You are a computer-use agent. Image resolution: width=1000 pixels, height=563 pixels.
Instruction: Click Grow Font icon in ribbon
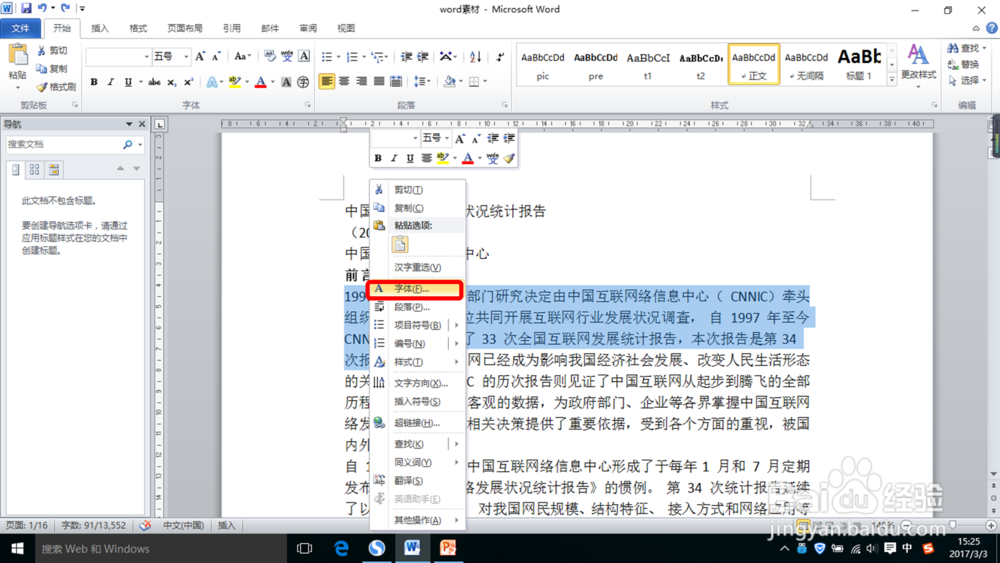tap(200, 57)
